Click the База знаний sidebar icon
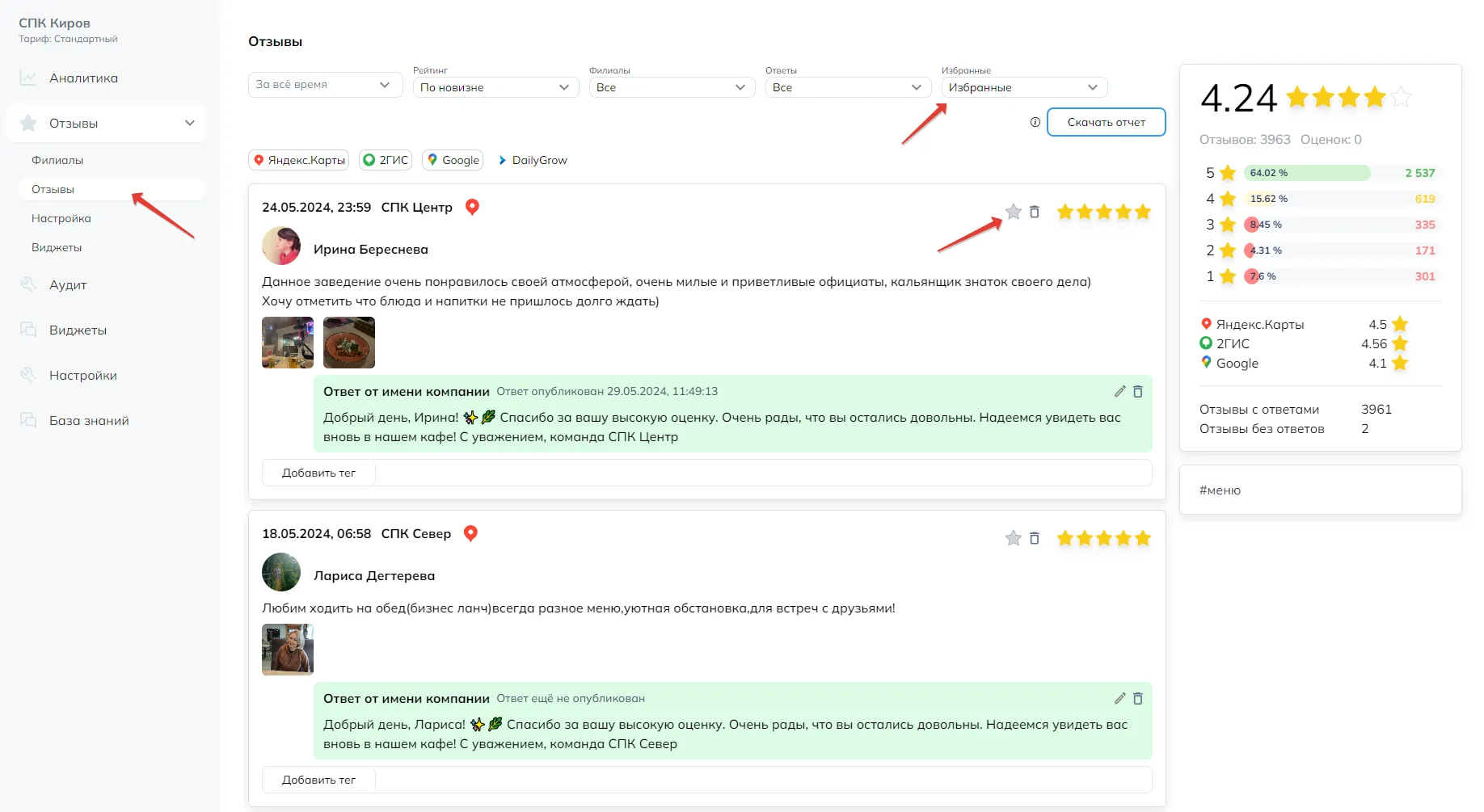Image resolution: width=1484 pixels, height=812 pixels. click(x=28, y=421)
